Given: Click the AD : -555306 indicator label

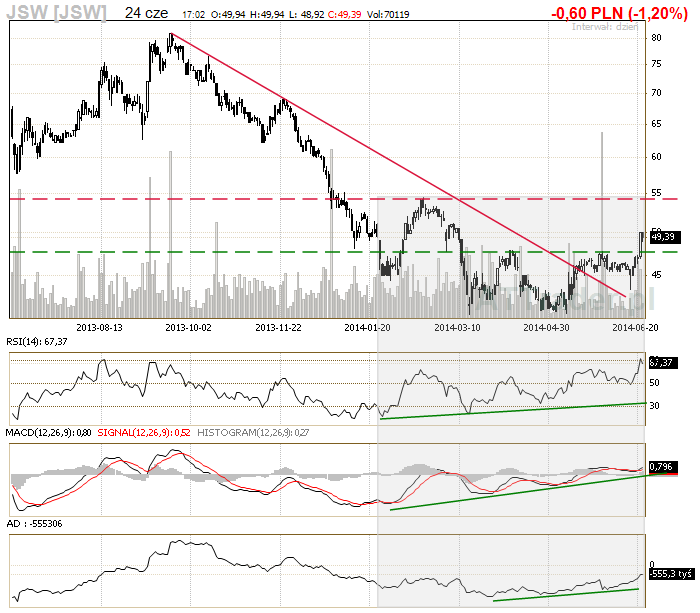Looking at the screenshot, I should 34,524.
